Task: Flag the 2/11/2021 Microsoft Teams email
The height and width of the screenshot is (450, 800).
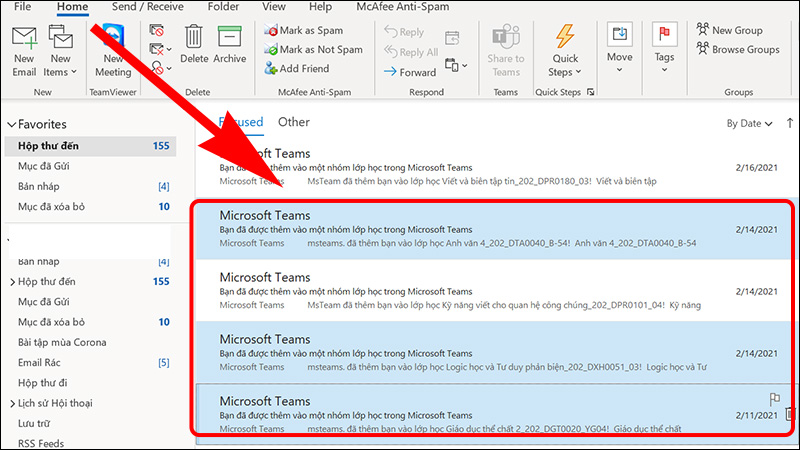Action: coord(774,398)
